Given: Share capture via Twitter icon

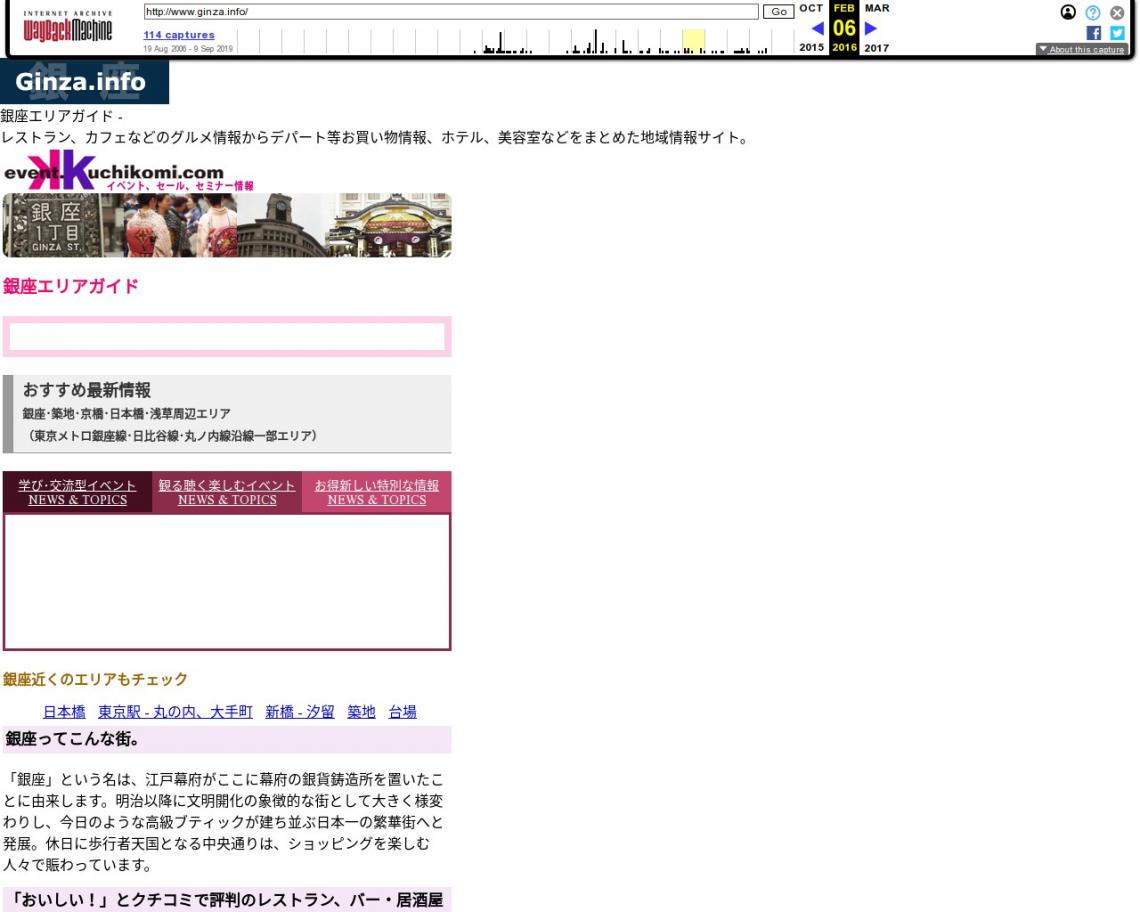Looking at the screenshot, I should tap(1117, 33).
